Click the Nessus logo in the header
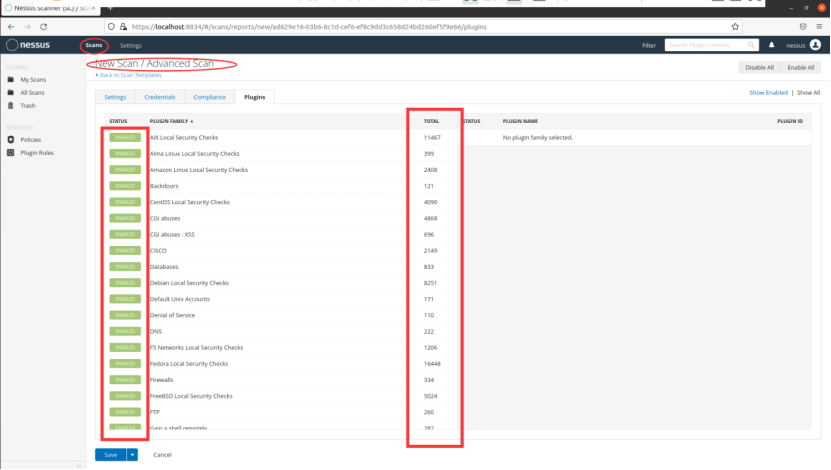The image size is (831, 470). (28, 45)
